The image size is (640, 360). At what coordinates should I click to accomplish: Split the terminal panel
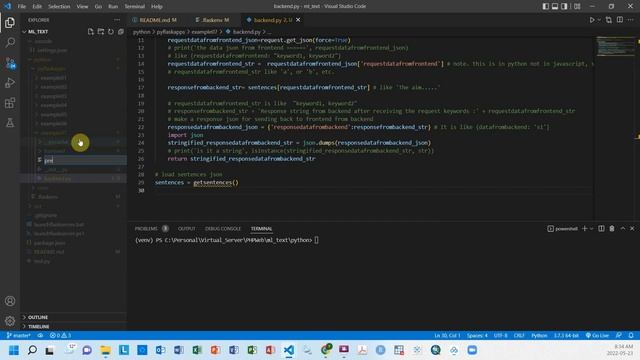(x=601, y=229)
